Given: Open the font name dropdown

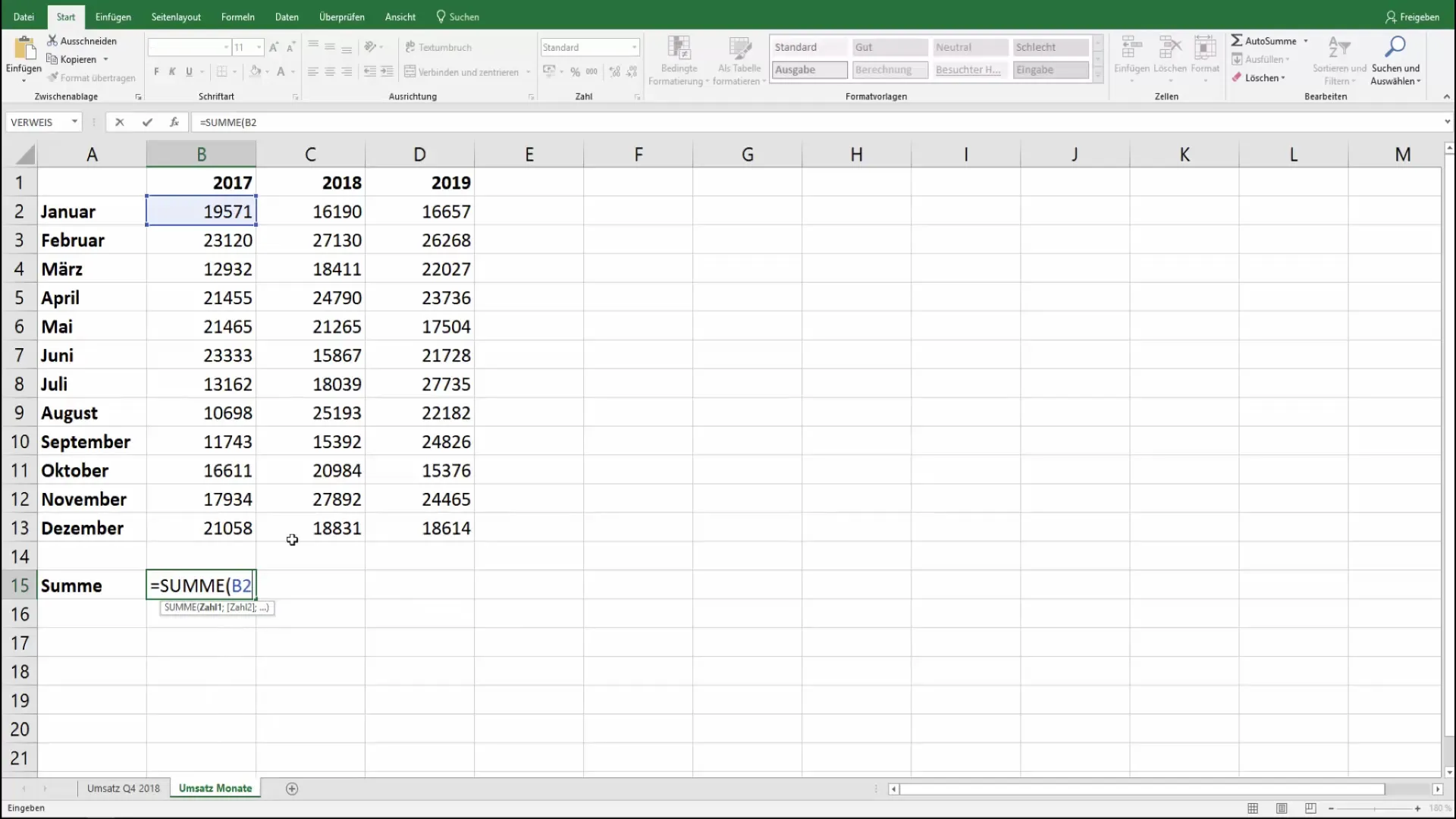Looking at the screenshot, I should click(226, 47).
